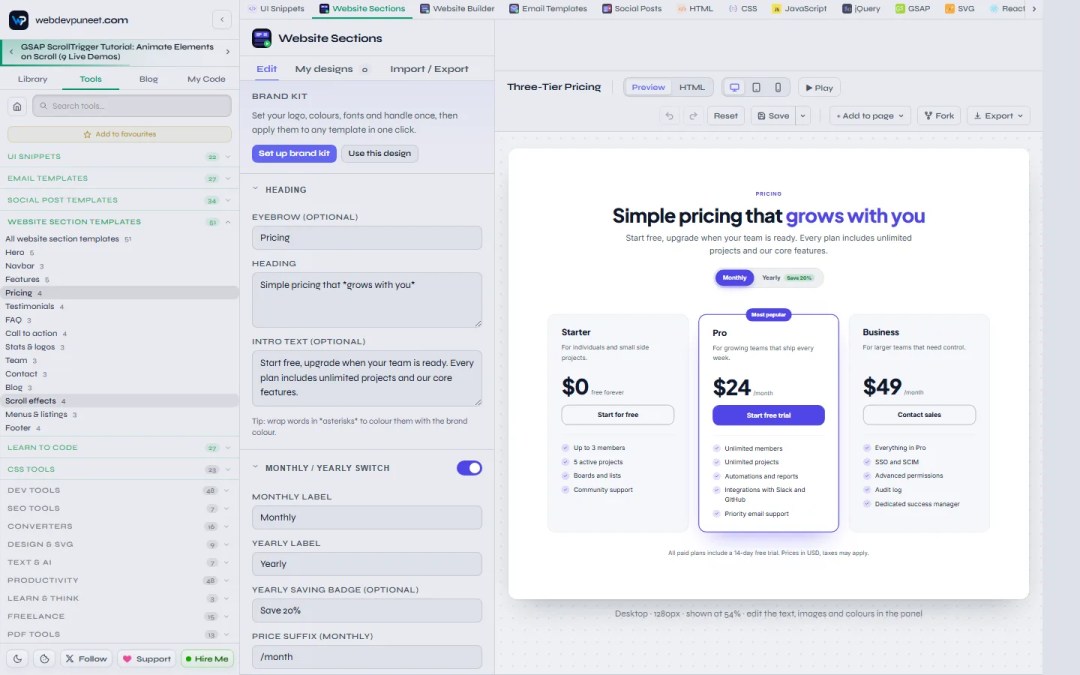Show previous announcement with left arrow

tap(11, 52)
